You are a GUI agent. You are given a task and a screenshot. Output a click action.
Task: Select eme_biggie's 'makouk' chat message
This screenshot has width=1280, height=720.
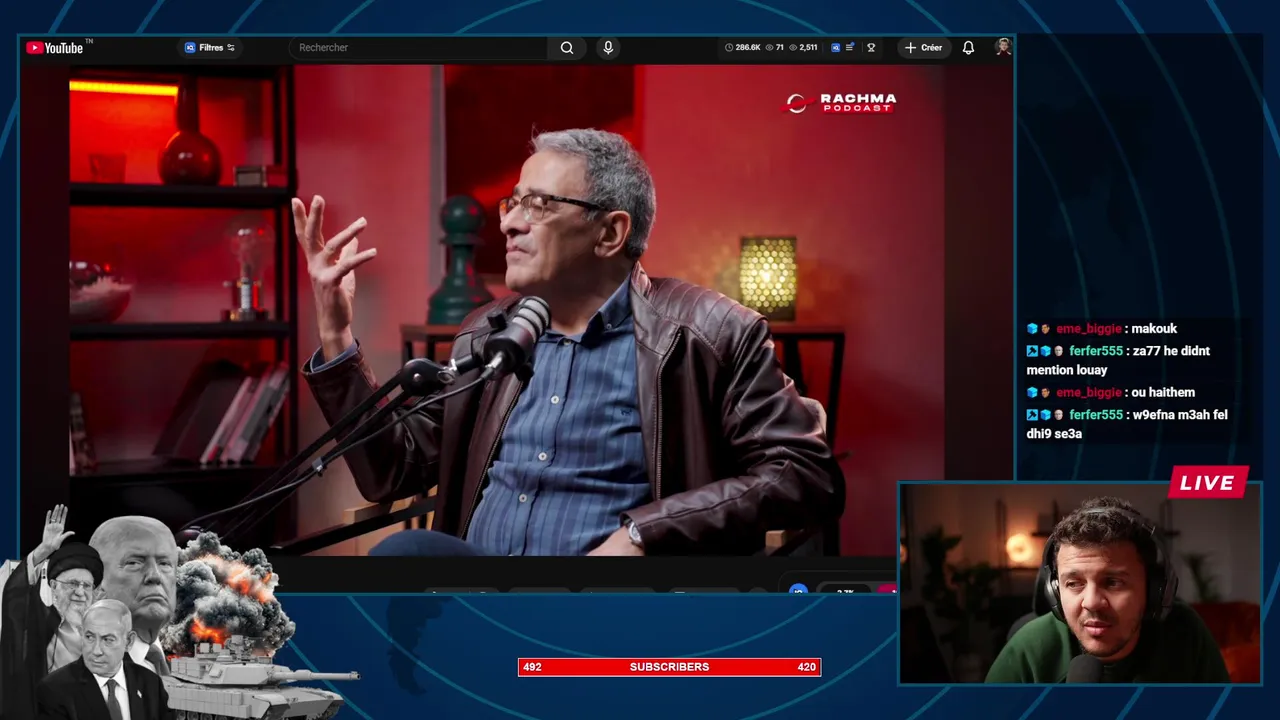pos(1102,329)
